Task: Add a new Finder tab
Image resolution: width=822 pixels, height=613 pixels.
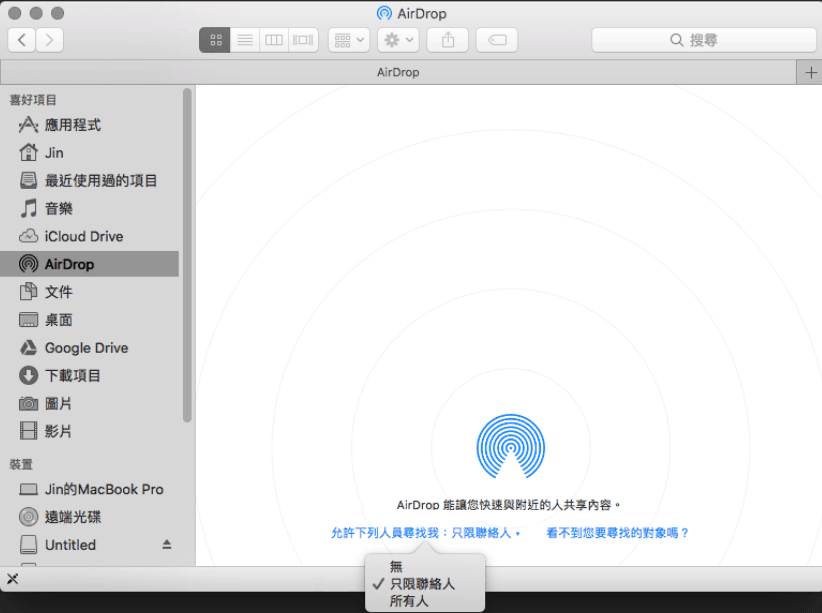Action: click(x=810, y=72)
